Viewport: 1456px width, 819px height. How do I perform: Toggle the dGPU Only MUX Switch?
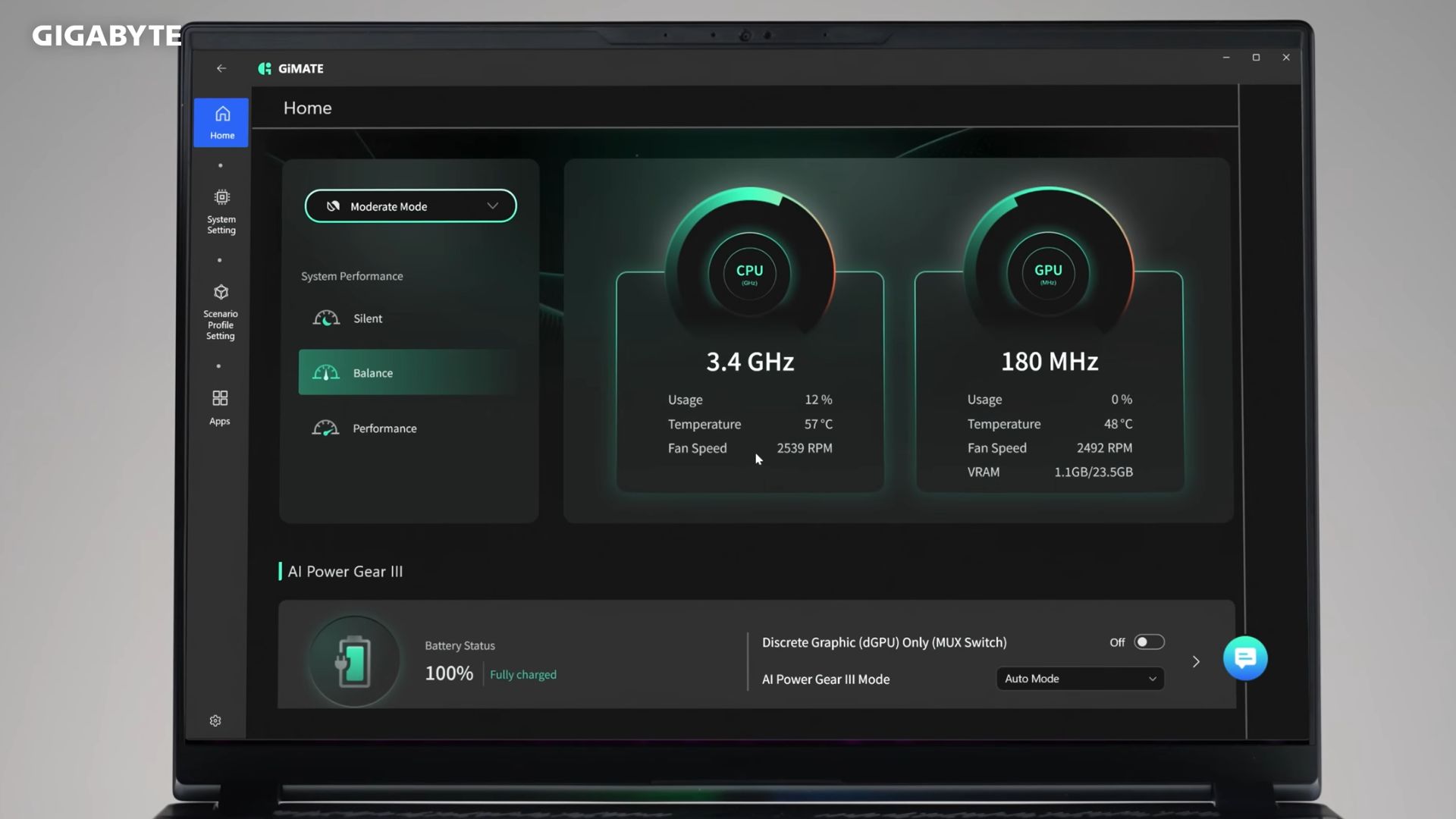coord(1149,642)
